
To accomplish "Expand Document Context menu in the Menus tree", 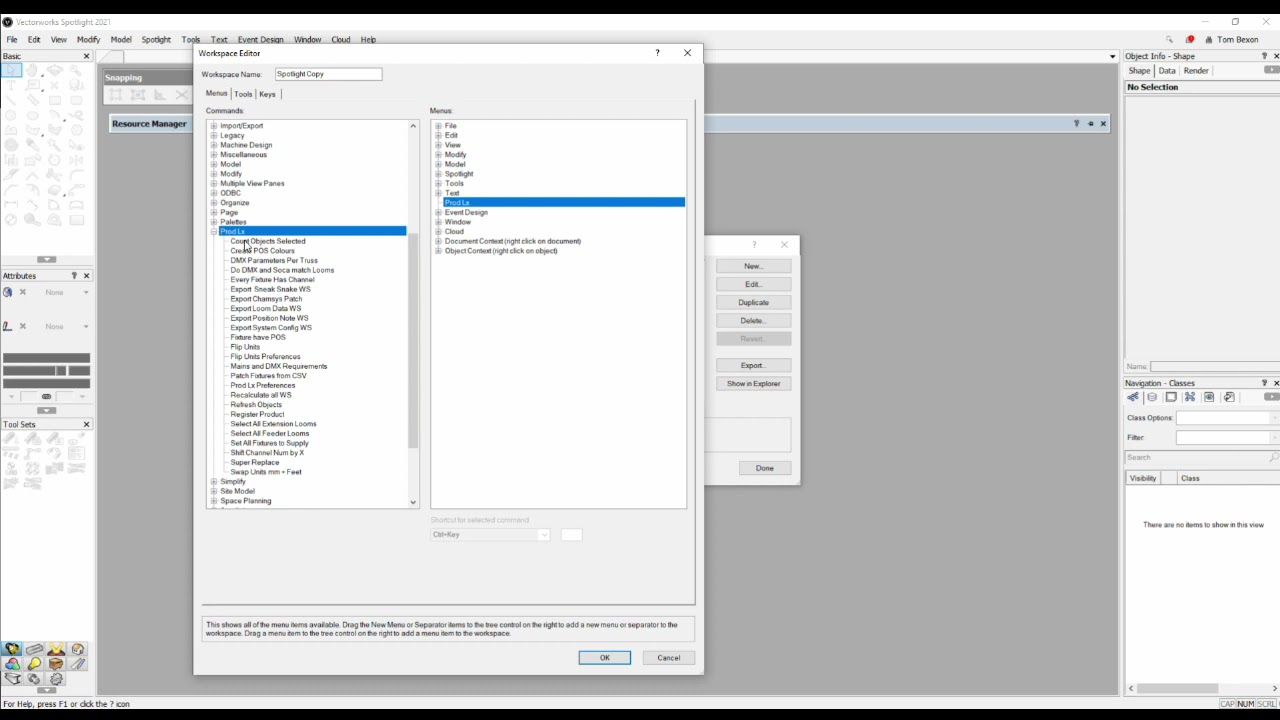I will (x=438, y=241).
